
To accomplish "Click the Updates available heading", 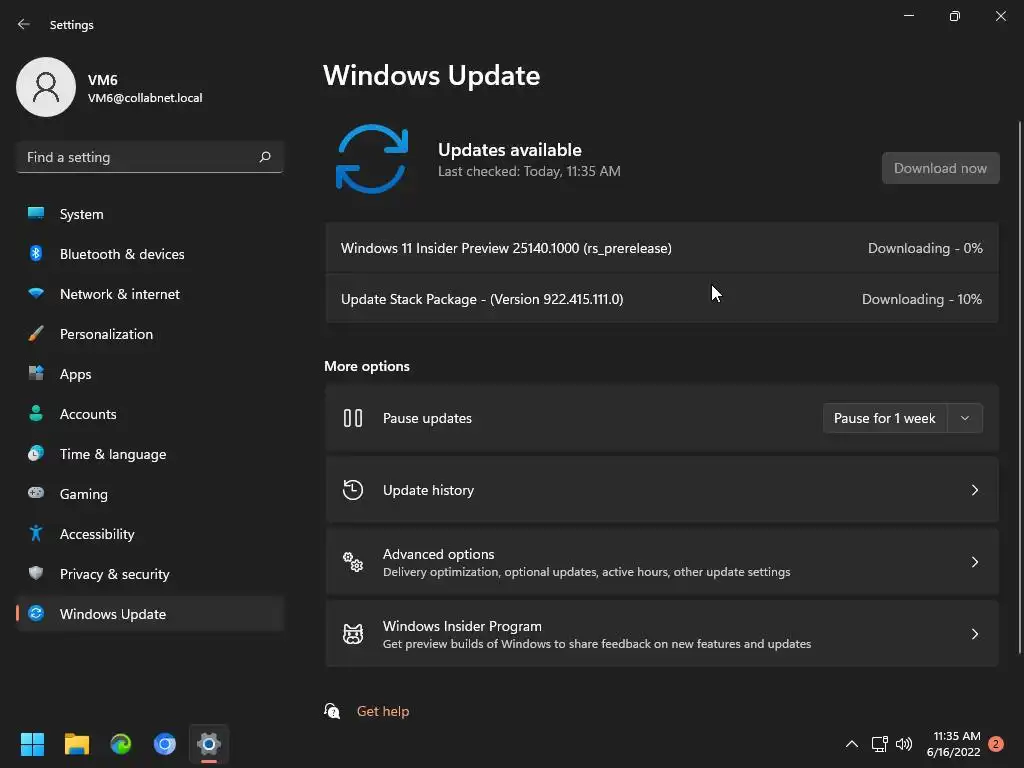I will point(509,150).
